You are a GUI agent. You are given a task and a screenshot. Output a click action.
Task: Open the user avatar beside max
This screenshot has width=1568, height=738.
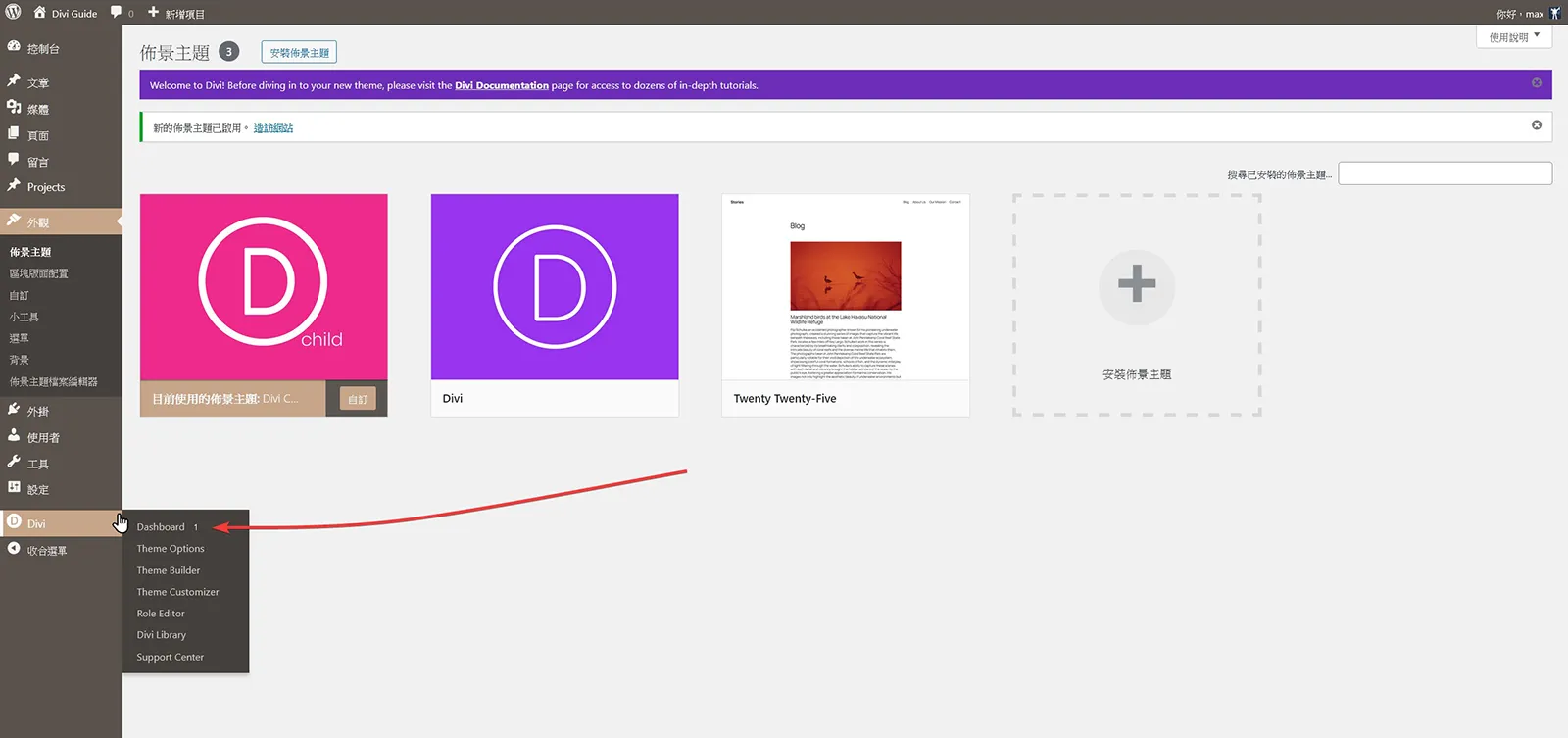(1554, 13)
